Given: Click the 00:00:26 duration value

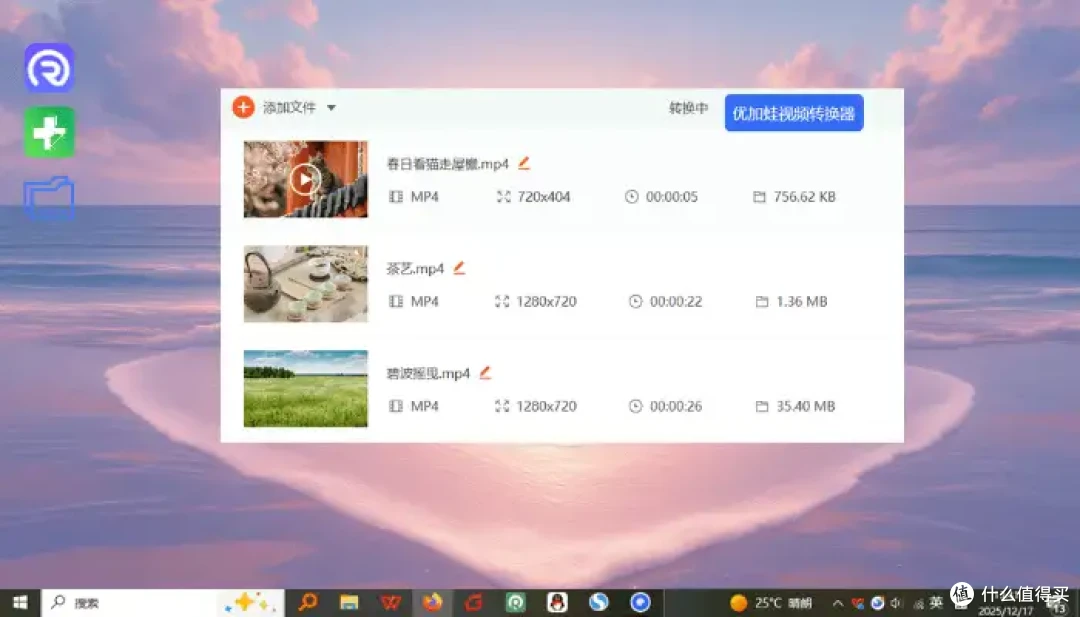Looking at the screenshot, I should 676,406.
